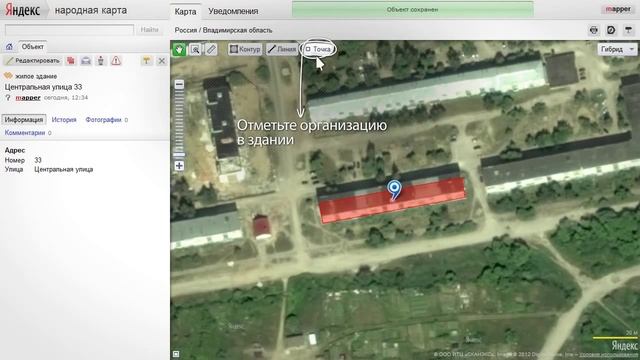The height and width of the screenshot is (360, 640).
Task: Click the question mark icon beside mapper
Action: 8,98
